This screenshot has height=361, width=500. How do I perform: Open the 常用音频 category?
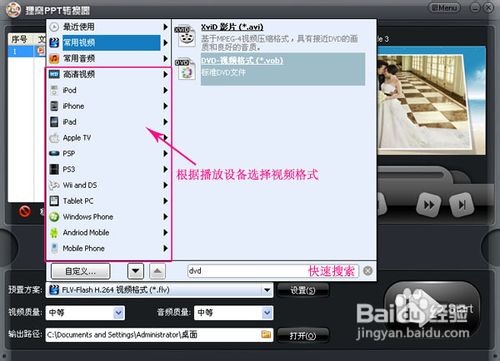click(x=109, y=59)
